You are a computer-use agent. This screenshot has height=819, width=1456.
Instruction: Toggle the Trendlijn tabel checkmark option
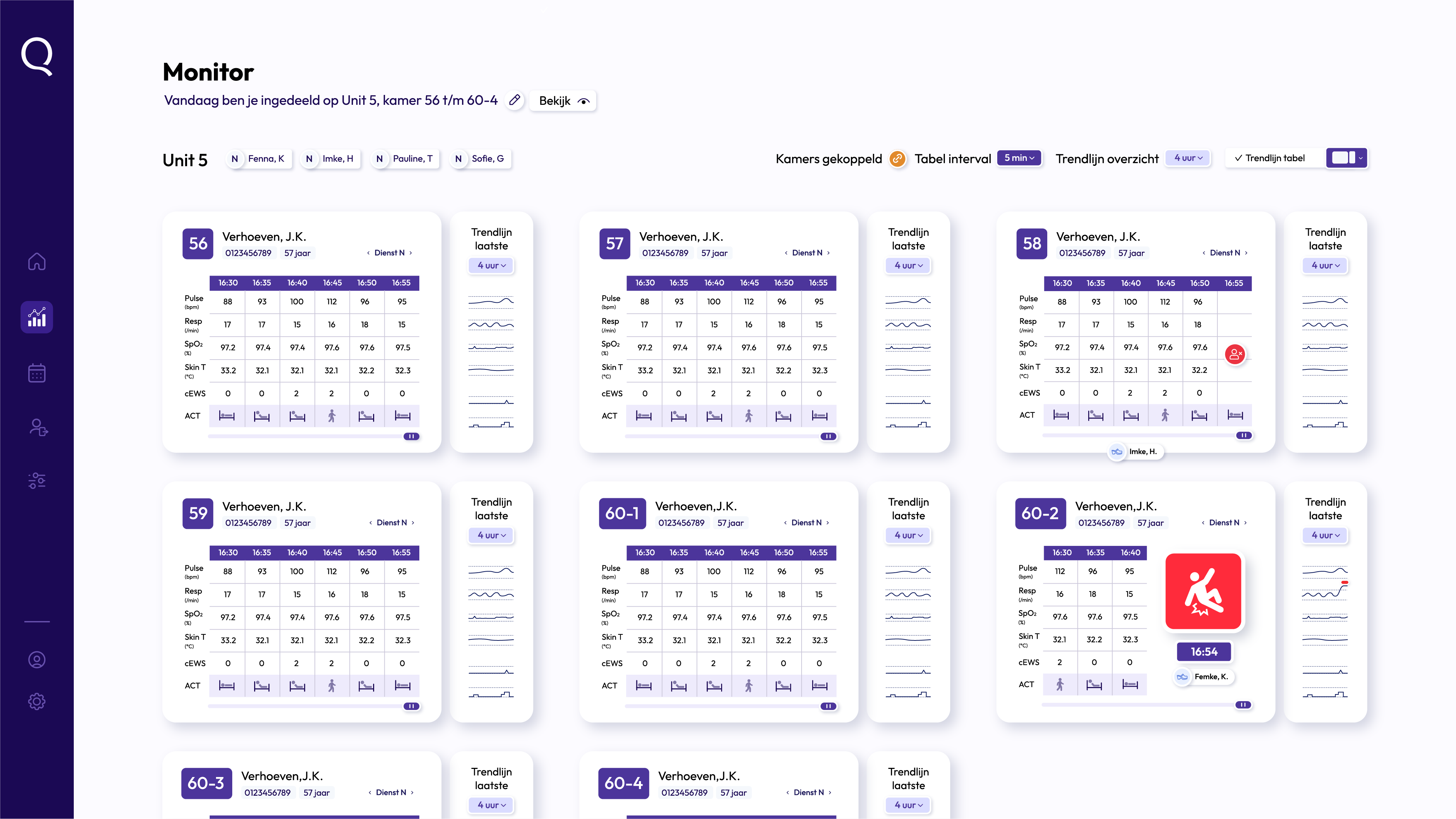(1270, 158)
